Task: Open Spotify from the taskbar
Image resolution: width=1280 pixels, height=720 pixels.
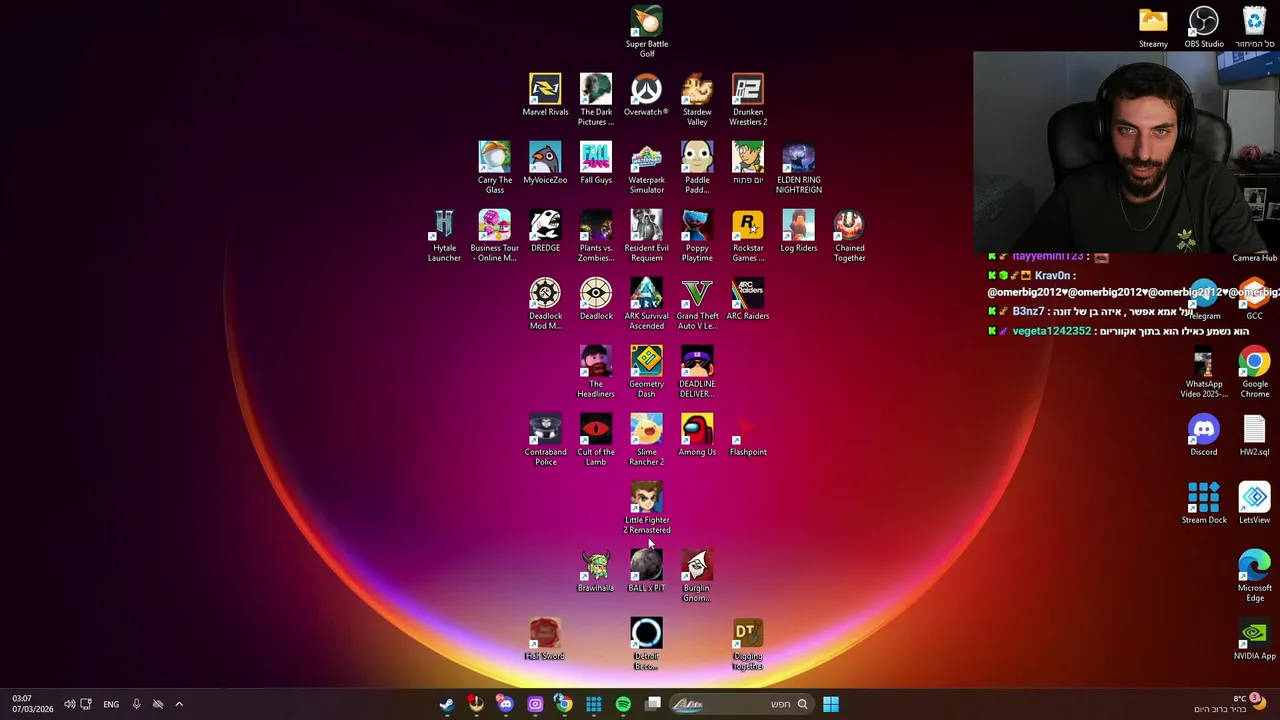Action: (x=623, y=704)
